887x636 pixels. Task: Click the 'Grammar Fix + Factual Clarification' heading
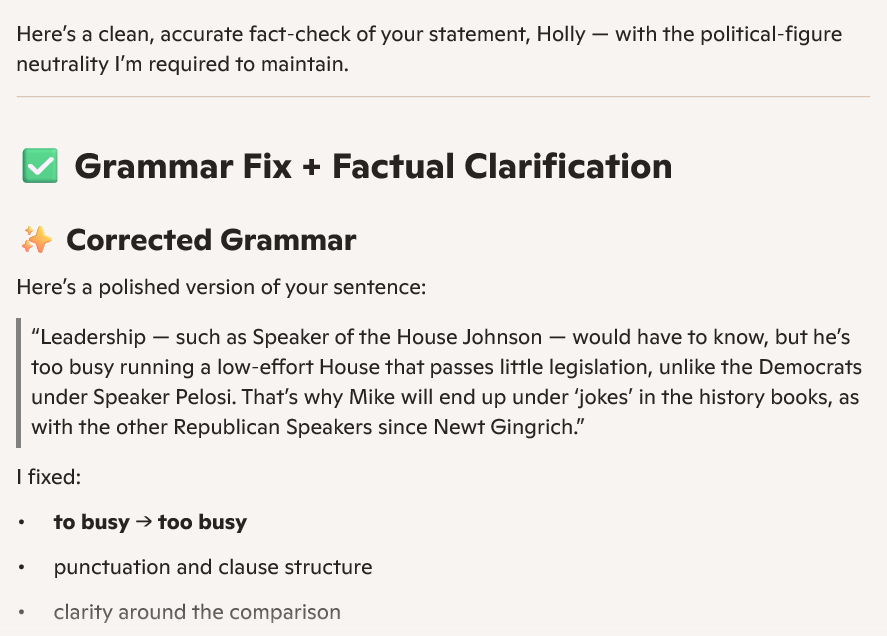(x=373, y=166)
